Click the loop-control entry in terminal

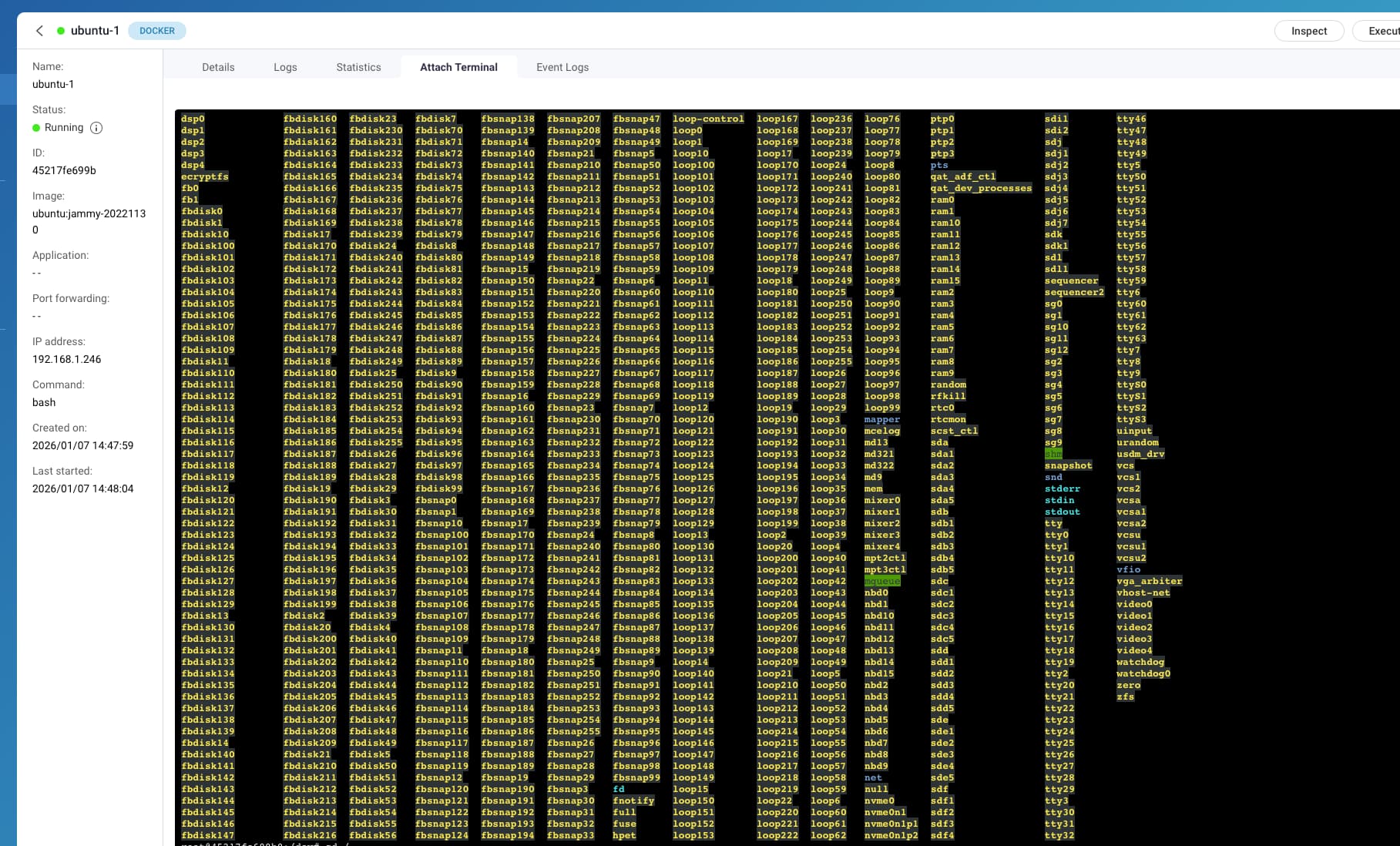coord(708,119)
